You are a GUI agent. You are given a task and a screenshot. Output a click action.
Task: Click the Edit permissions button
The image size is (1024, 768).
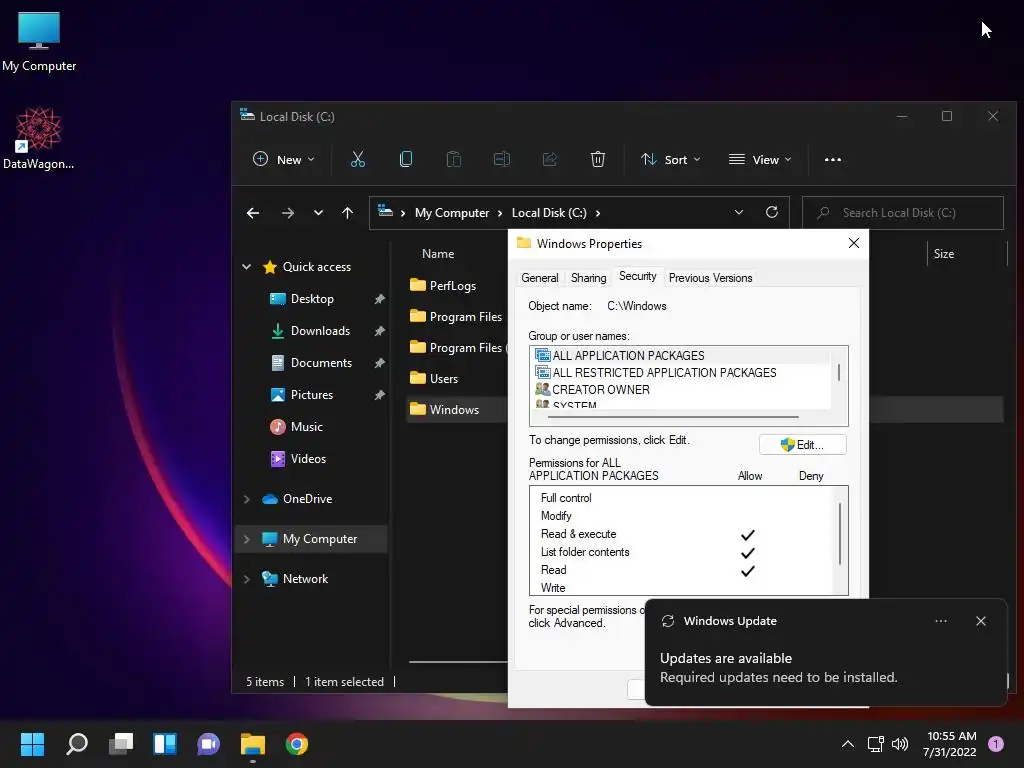point(803,445)
